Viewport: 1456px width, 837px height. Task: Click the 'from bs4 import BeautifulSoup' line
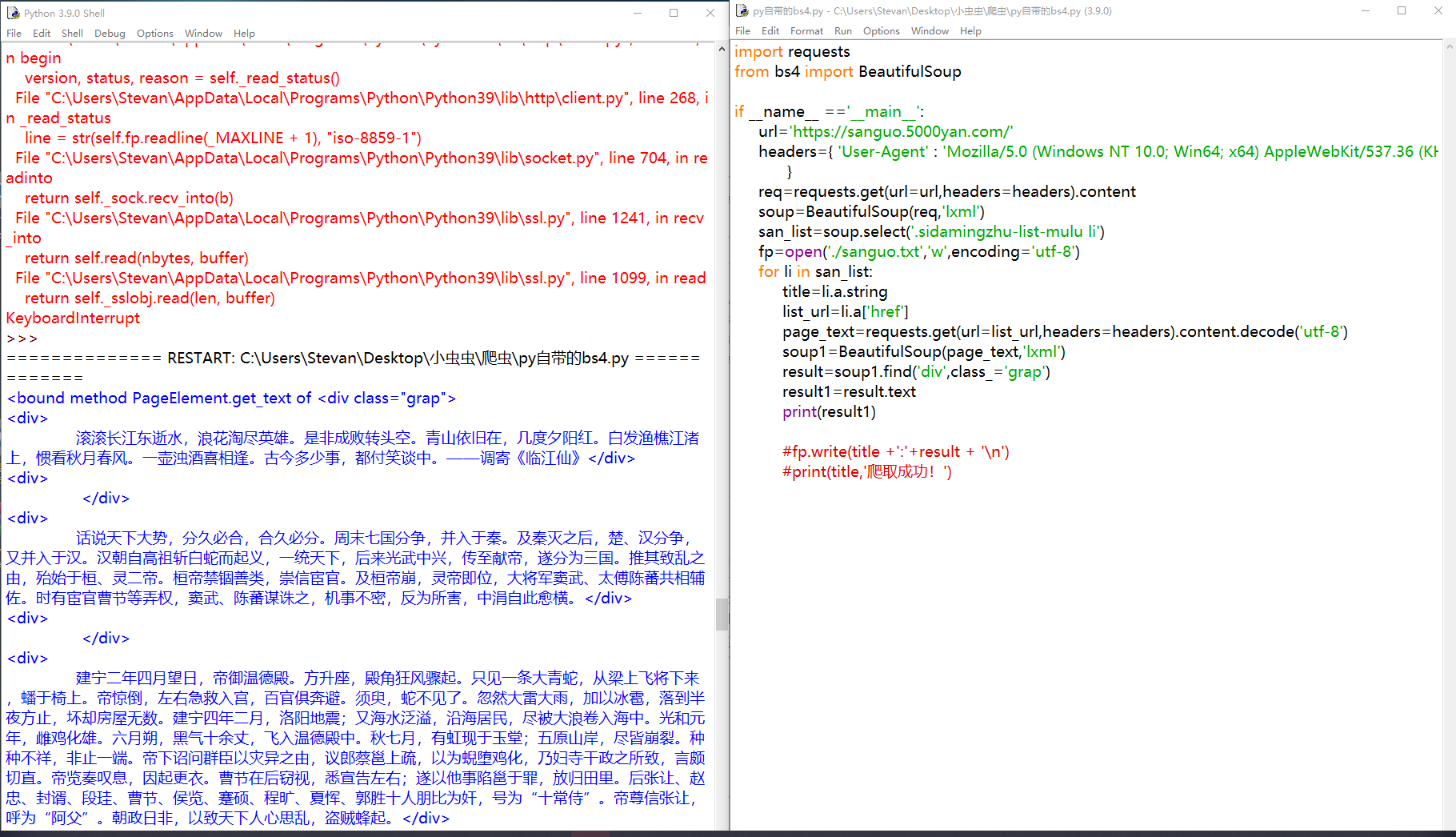847,71
